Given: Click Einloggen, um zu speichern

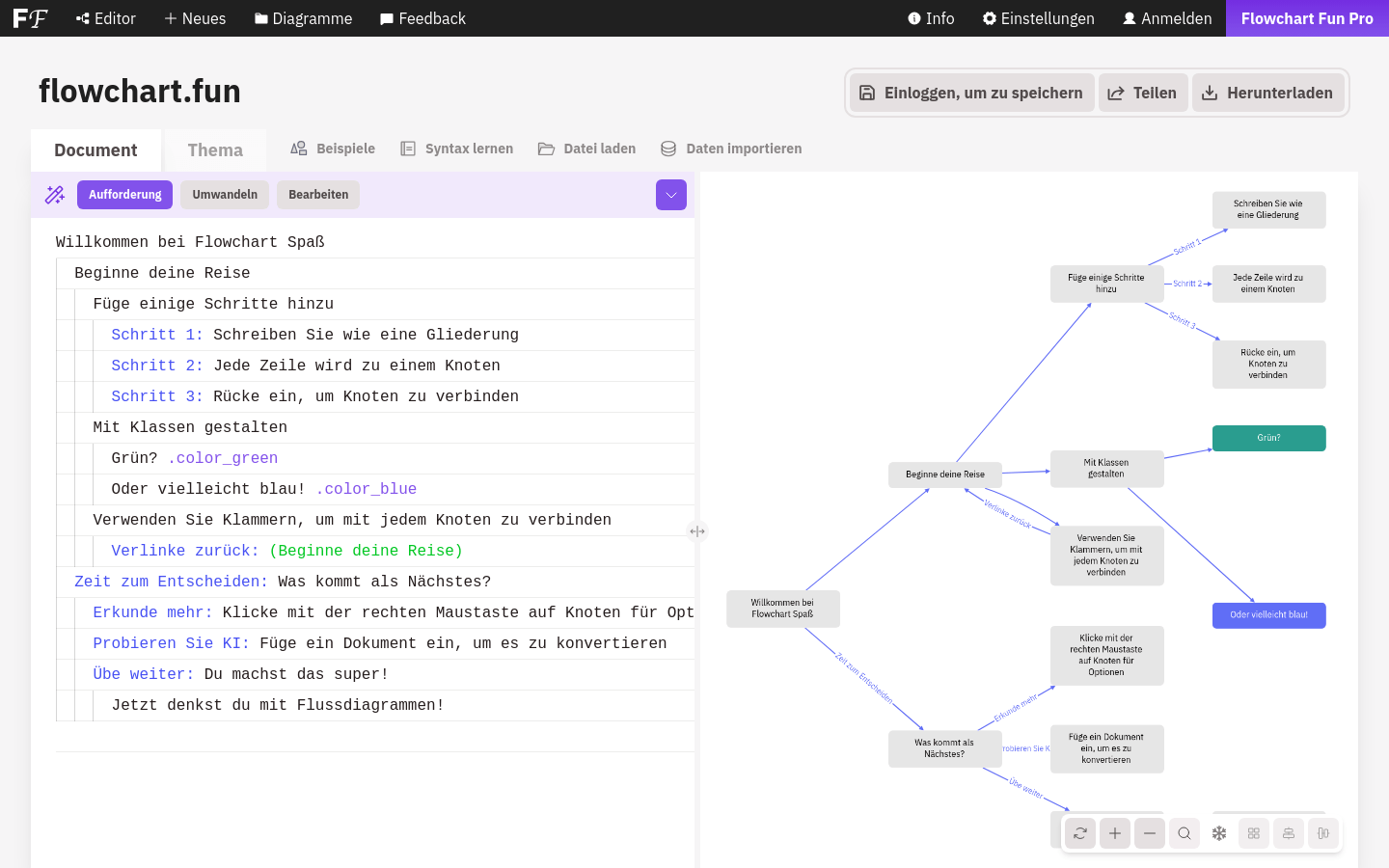Looking at the screenshot, I should (x=971, y=93).
